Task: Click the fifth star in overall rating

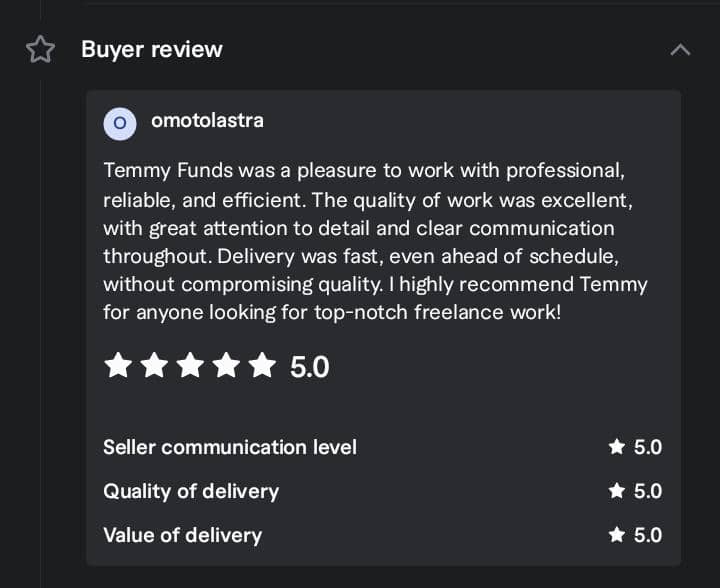Action: coord(262,366)
